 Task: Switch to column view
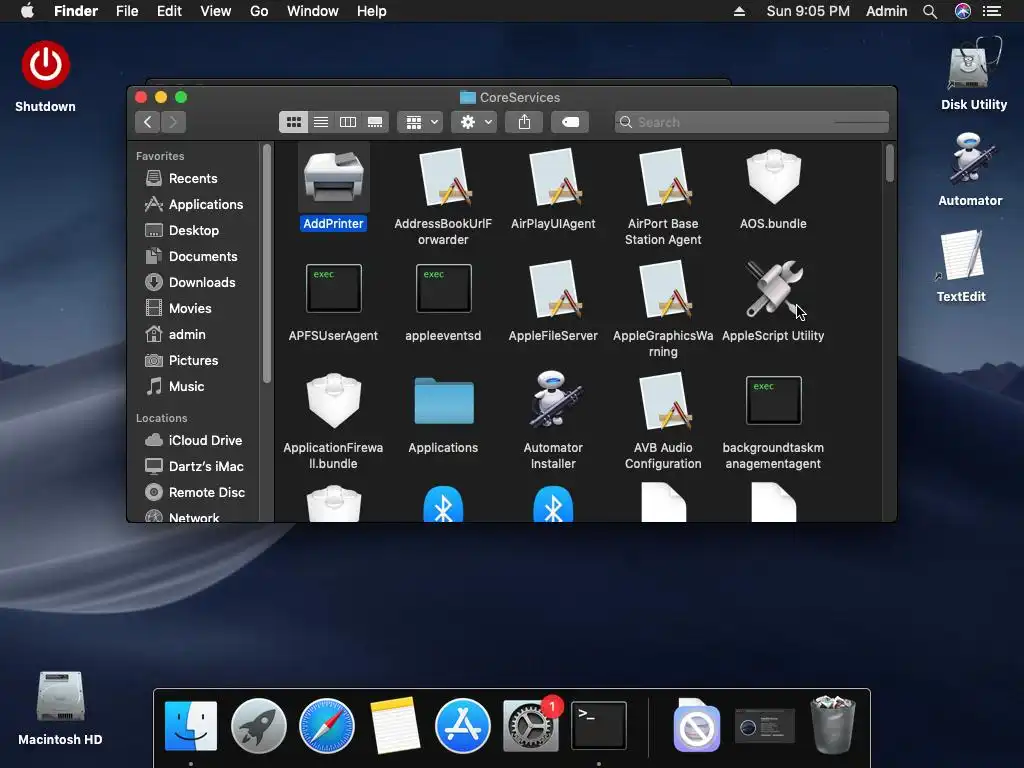(348, 122)
